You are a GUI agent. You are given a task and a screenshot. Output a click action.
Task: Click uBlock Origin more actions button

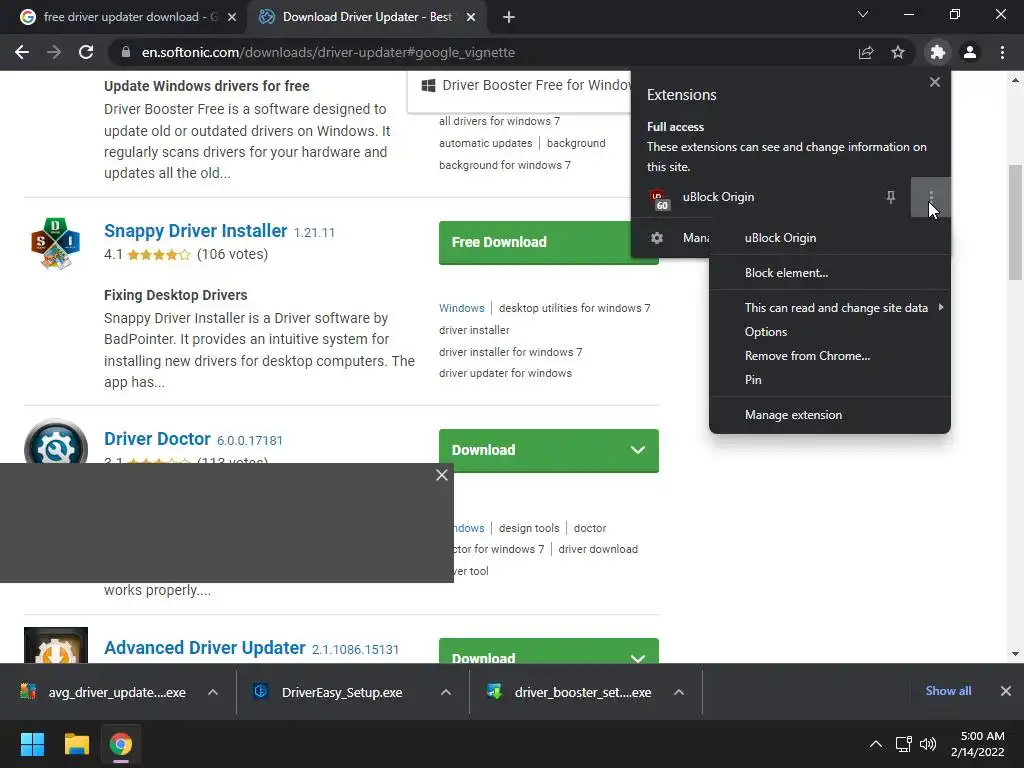(931, 197)
